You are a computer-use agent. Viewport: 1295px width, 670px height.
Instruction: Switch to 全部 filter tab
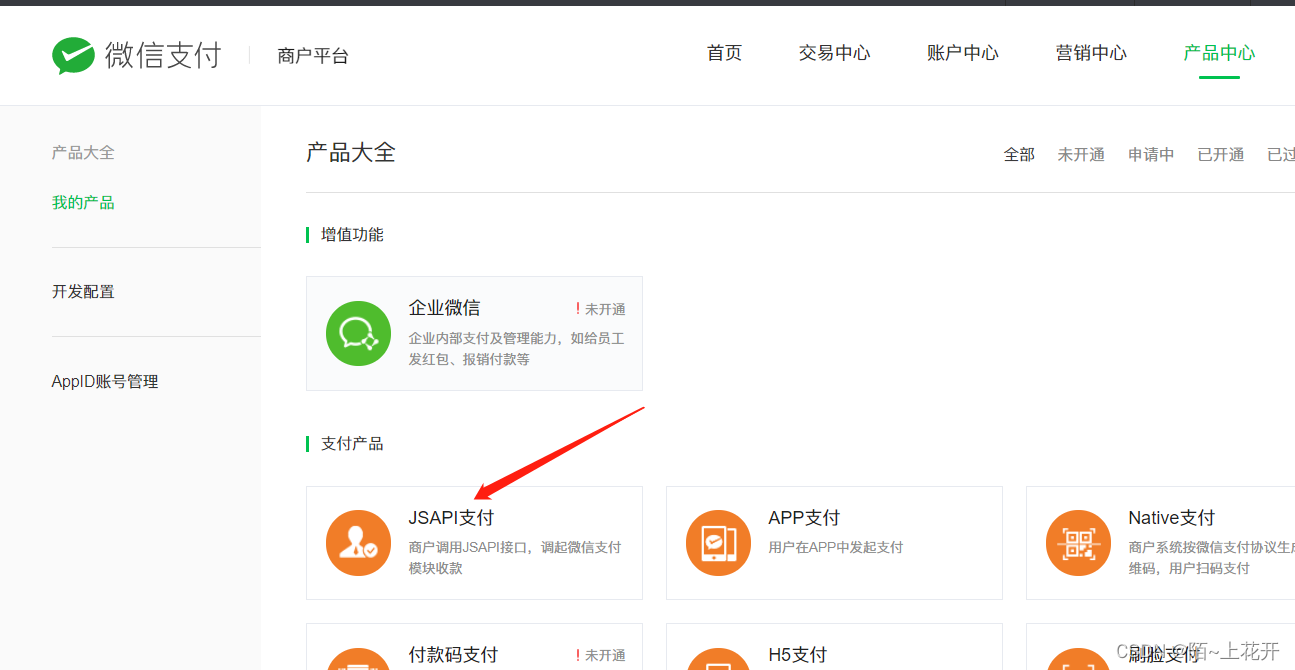1019,155
